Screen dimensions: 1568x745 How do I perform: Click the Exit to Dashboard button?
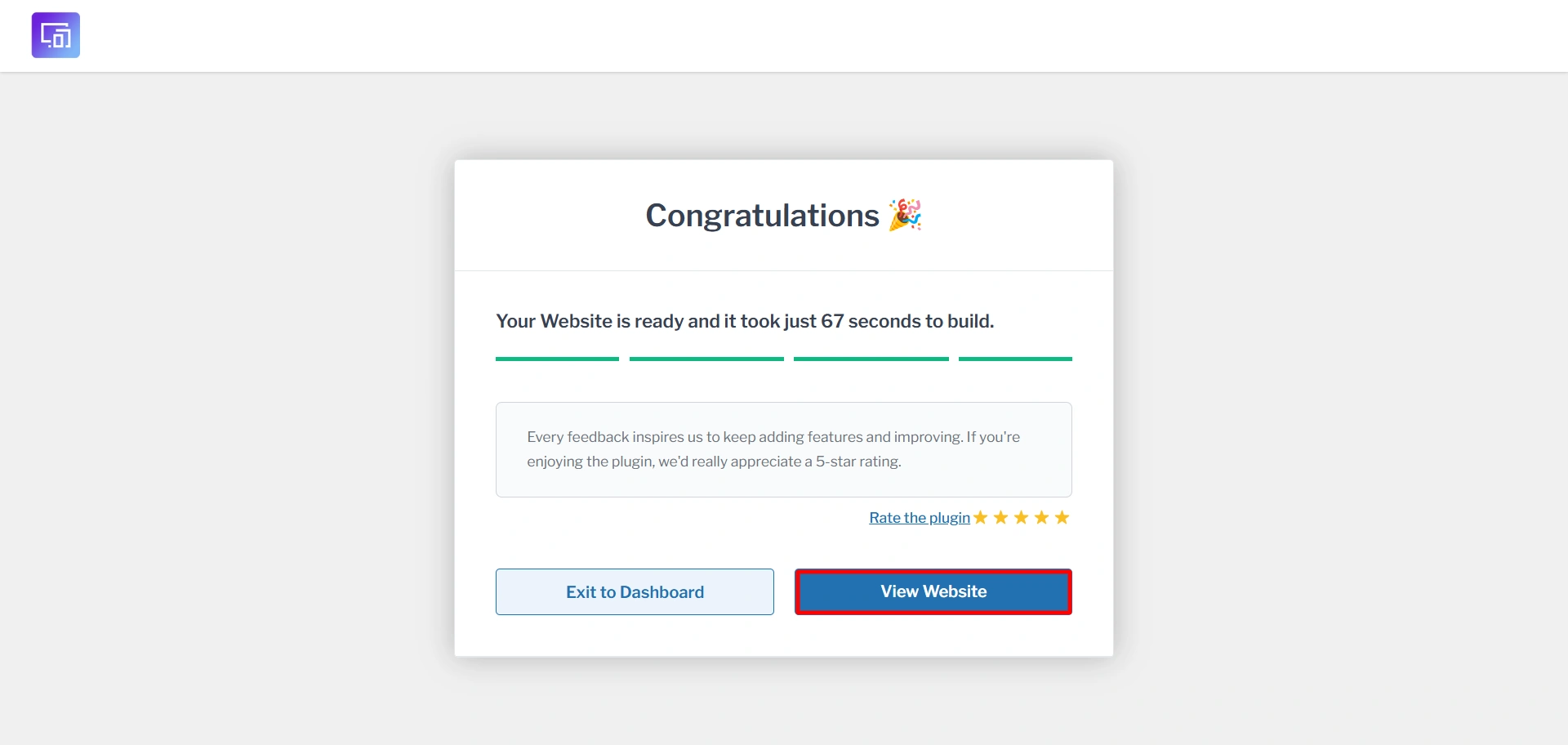click(635, 591)
